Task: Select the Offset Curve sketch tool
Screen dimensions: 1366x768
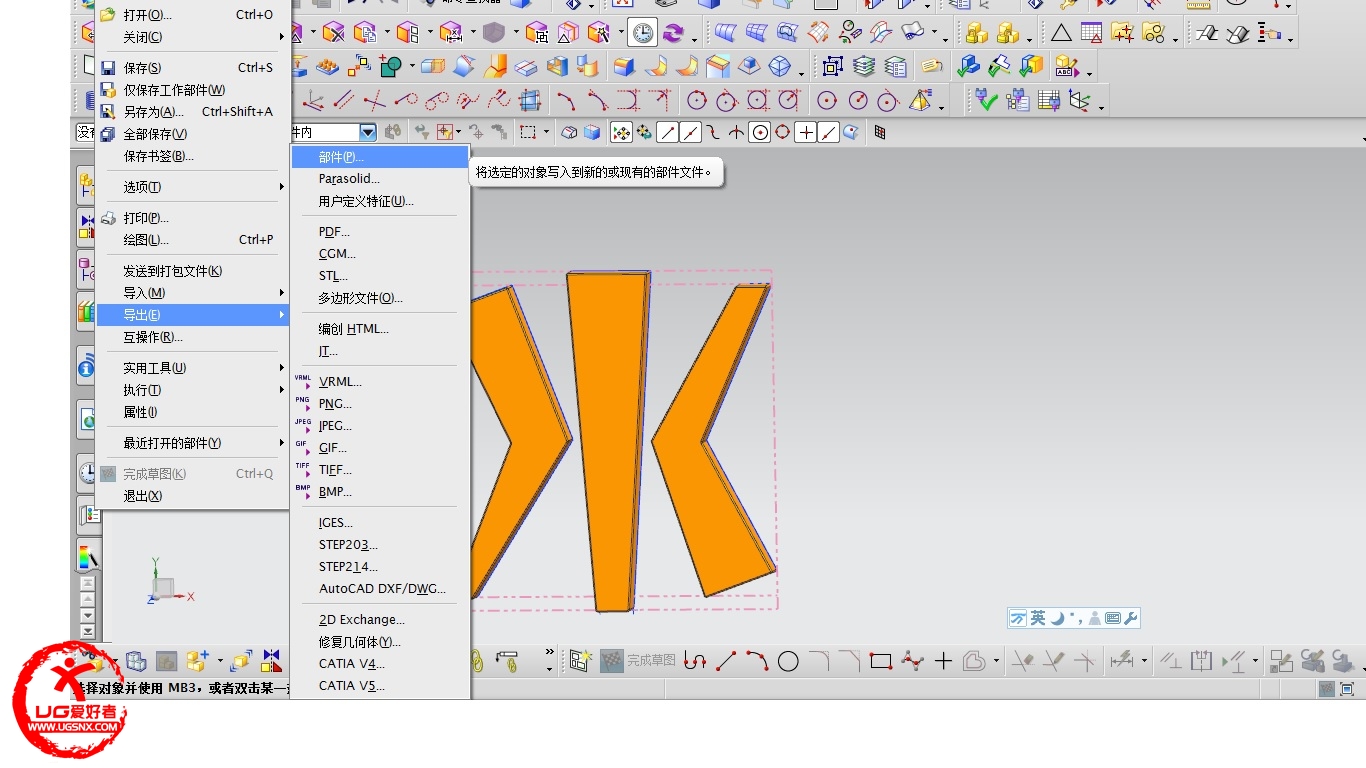Action: click(974, 660)
